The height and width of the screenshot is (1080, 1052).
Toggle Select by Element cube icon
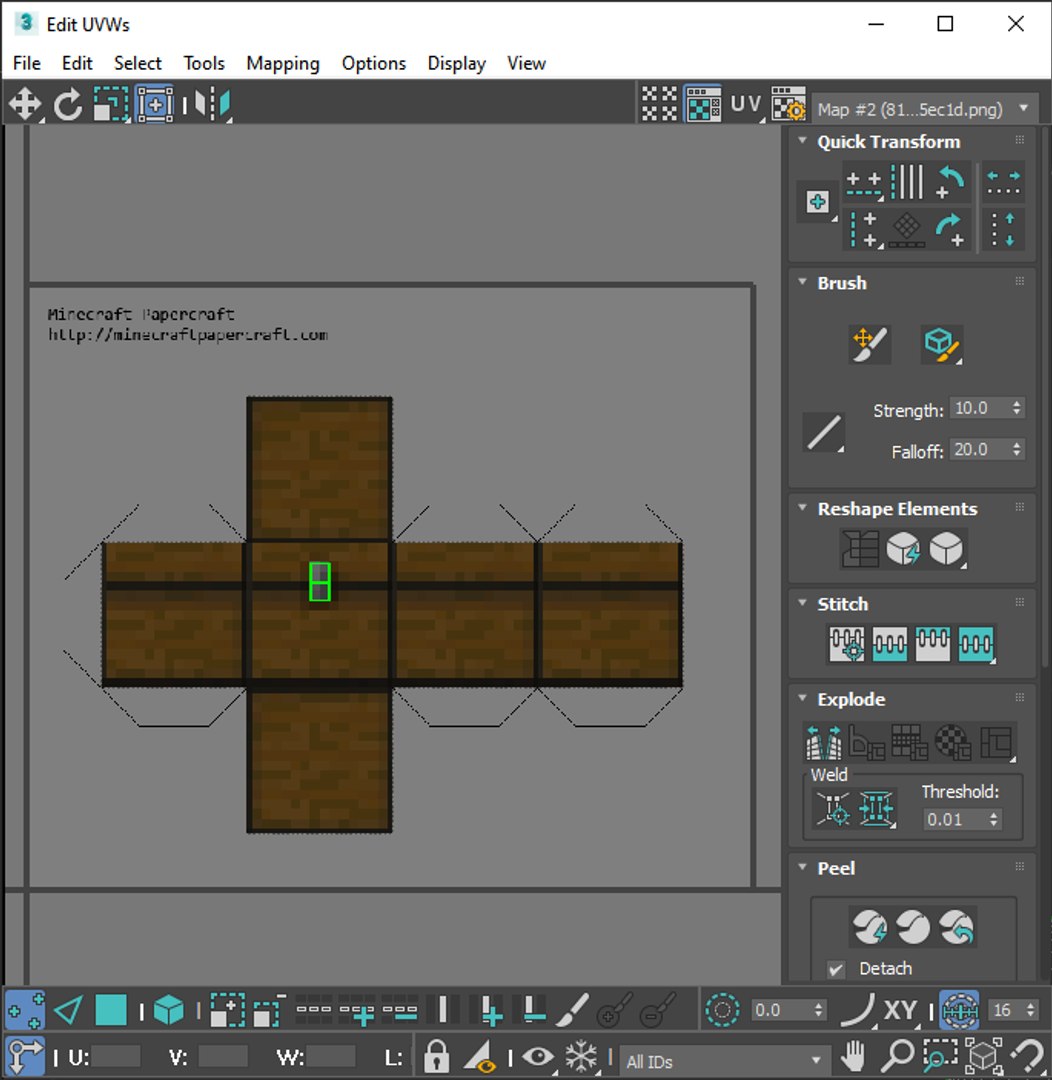click(x=169, y=1010)
